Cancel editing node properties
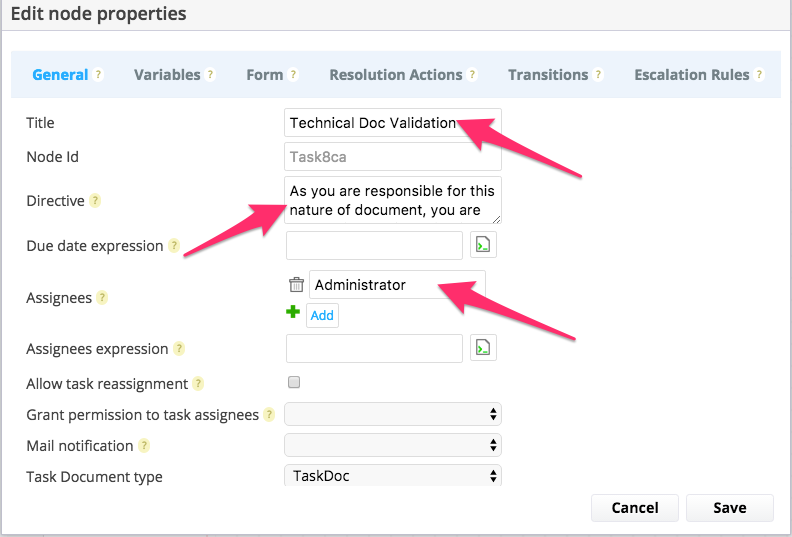Viewport: 792px width, 537px height. (635, 508)
